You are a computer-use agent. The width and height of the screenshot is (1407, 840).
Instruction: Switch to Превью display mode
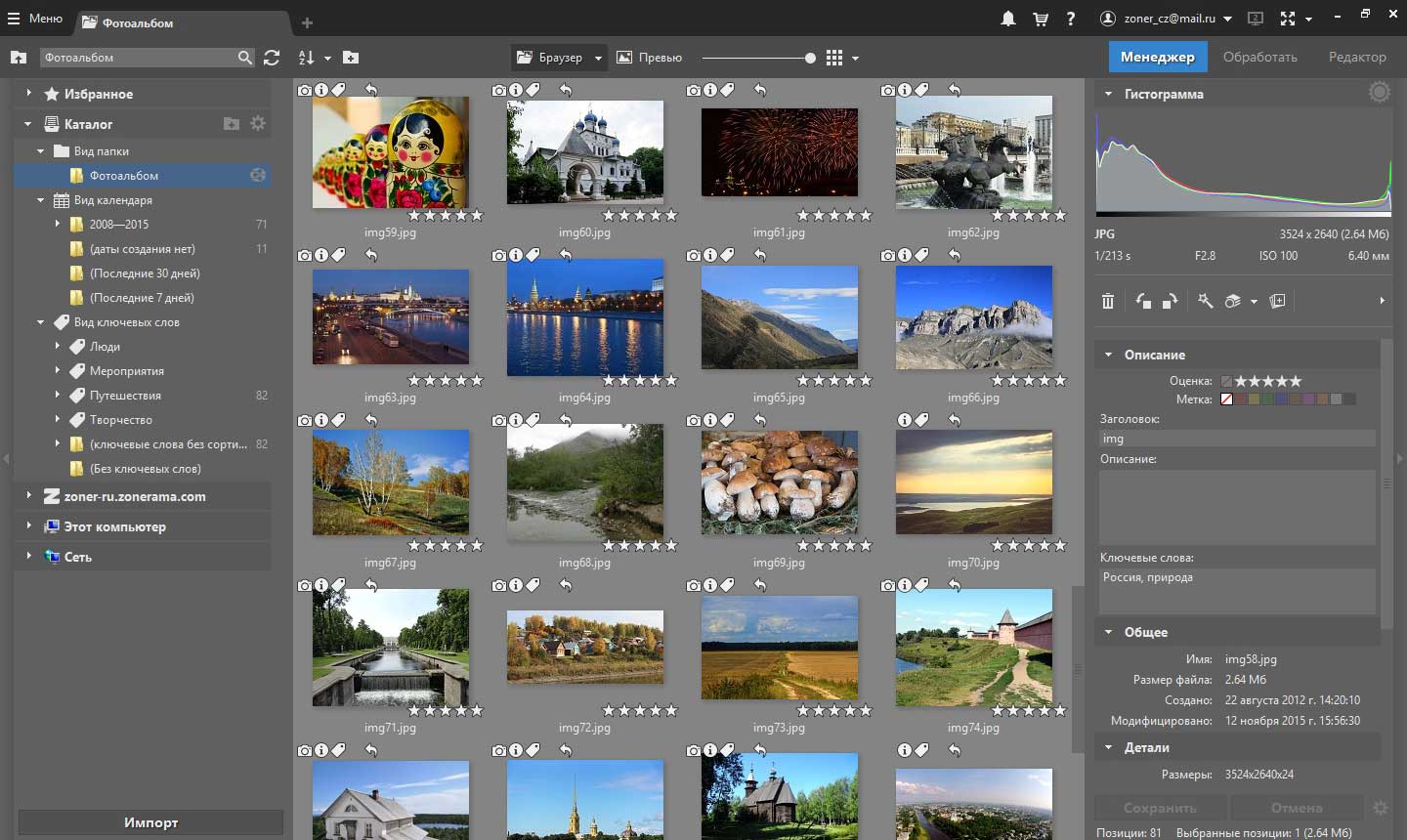(x=650, y=58)
